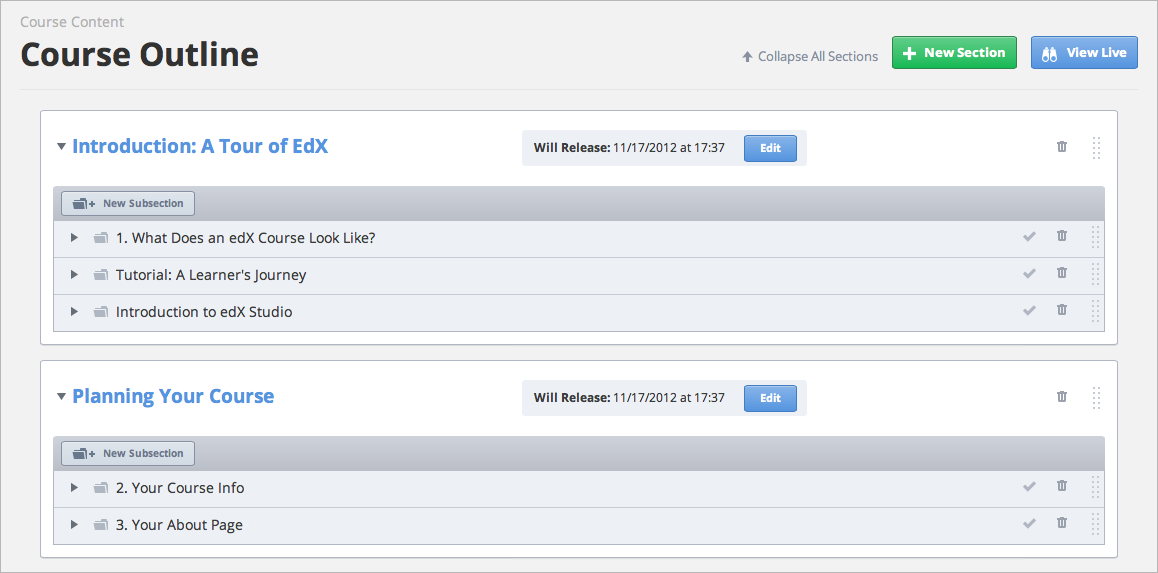The image size is (1158, 573).
Task: Toggle the checkmark for 2. Your Course Info
Action: (1029, 487)
